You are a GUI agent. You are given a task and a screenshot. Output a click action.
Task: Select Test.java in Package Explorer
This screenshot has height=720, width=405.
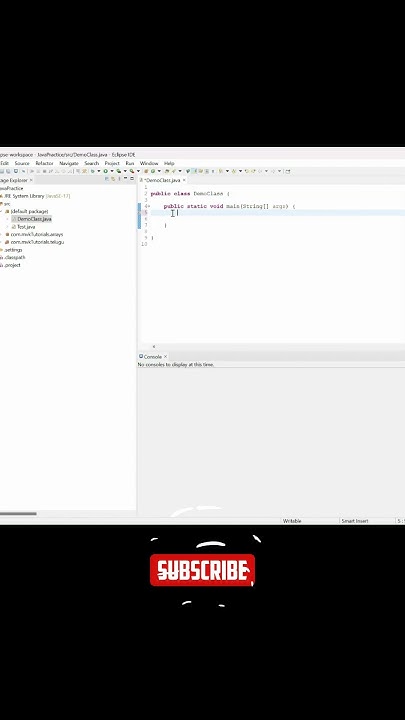pyautogui.click(x=26, y=227)
